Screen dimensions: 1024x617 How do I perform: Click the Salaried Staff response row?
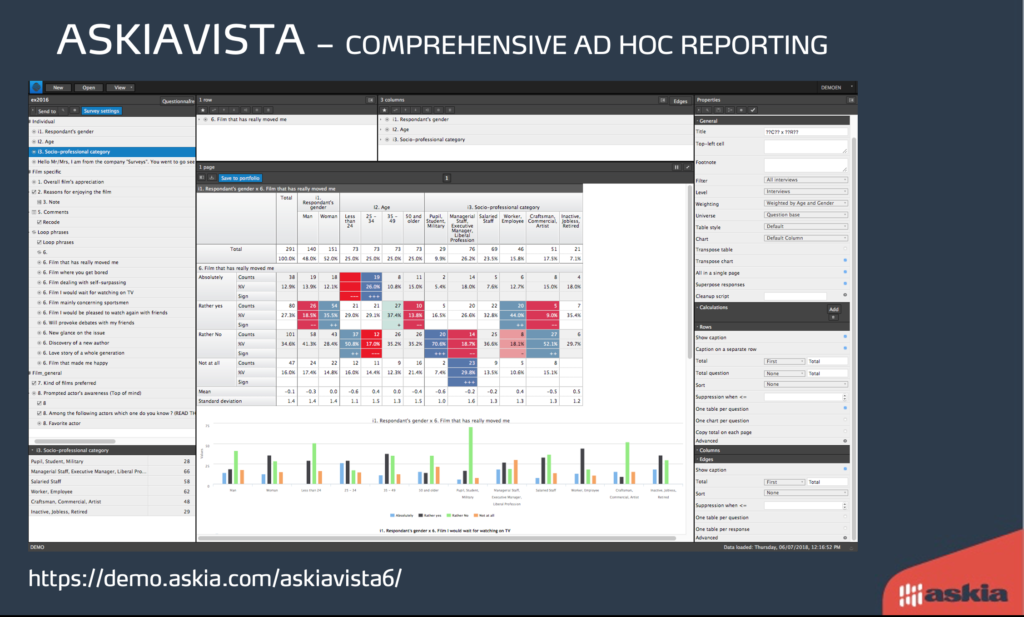click(x=111, y=481)
